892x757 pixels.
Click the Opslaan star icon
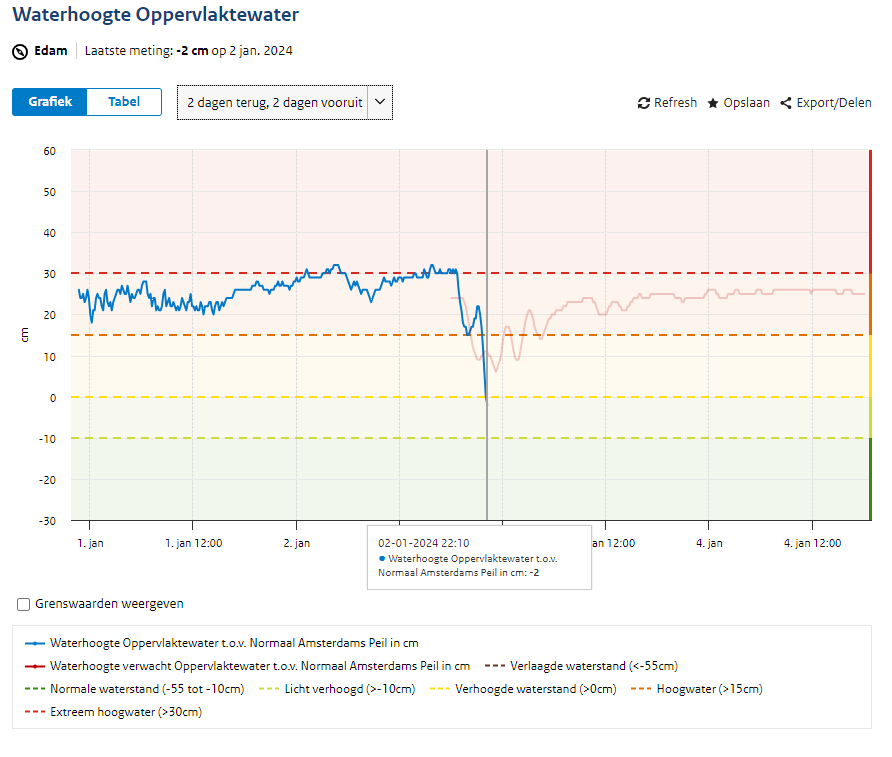point(713,103)
